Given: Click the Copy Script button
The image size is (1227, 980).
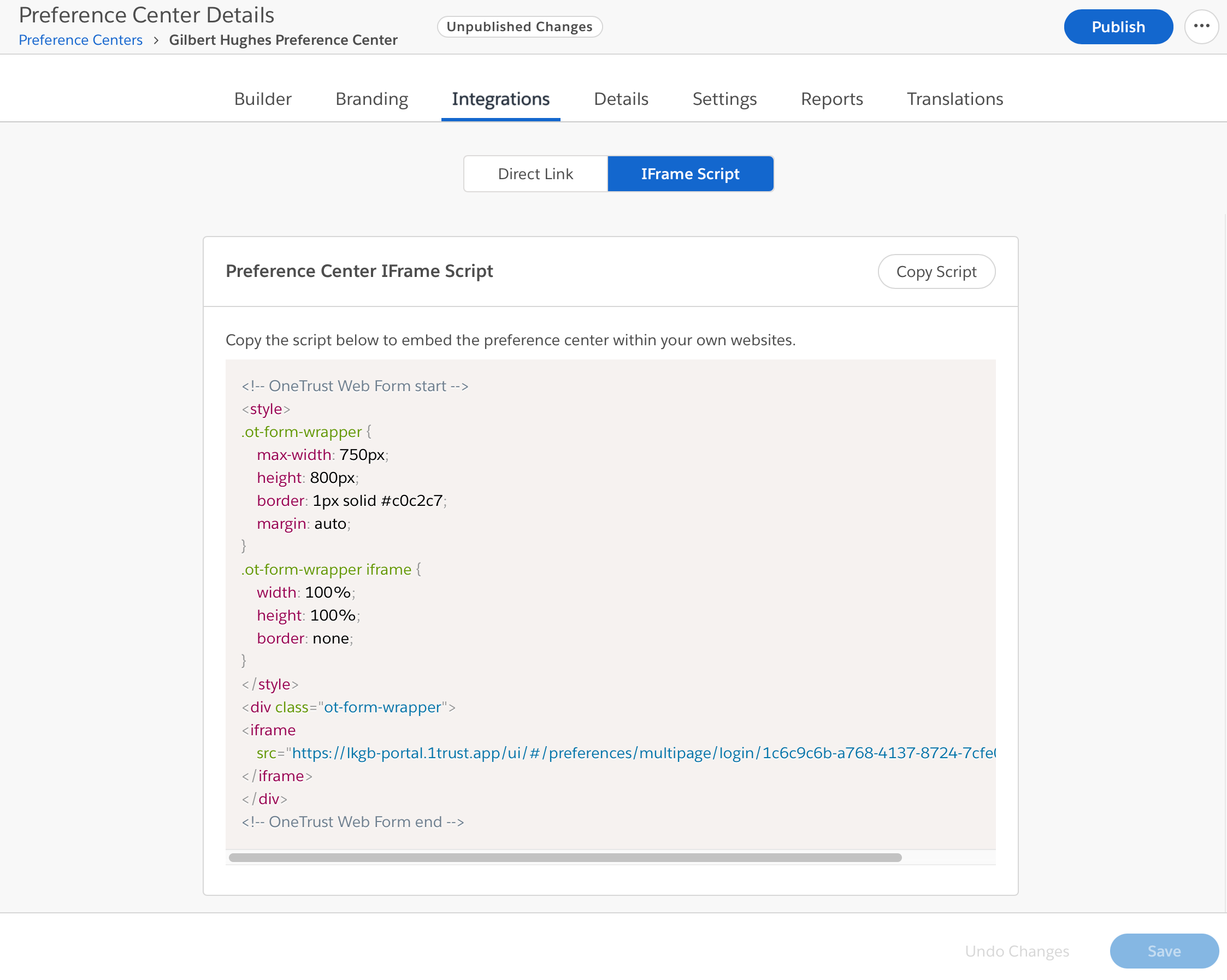Looking at the screenshot, I should (936, 271).
